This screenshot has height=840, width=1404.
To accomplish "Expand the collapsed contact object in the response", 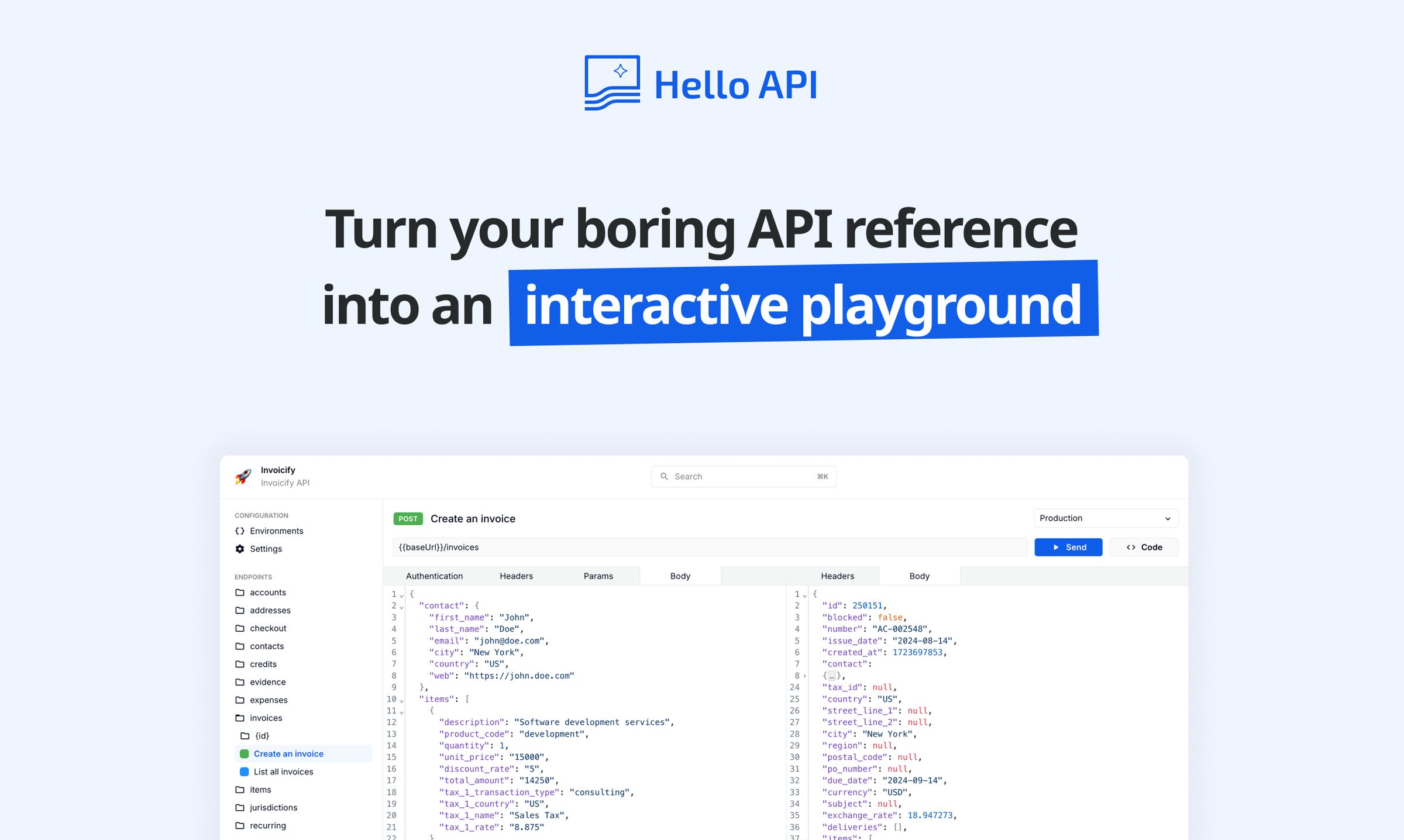I will coord(831,675).
